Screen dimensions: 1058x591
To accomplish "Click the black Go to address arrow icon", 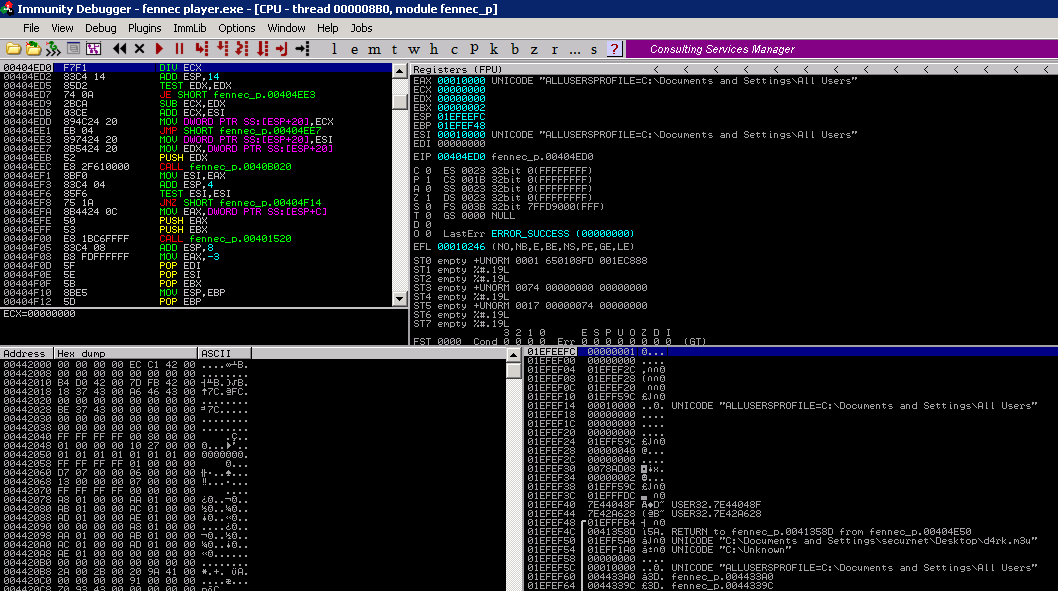I will click(x=302, y=49).
